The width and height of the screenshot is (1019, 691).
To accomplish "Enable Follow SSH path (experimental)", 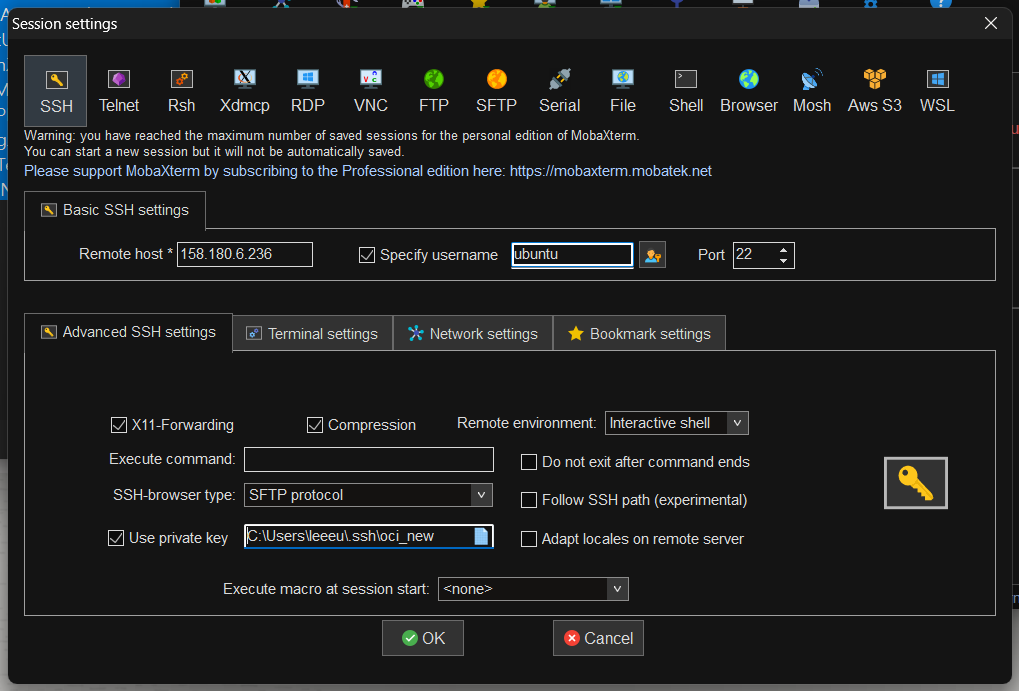I will [x=529, y=500].
